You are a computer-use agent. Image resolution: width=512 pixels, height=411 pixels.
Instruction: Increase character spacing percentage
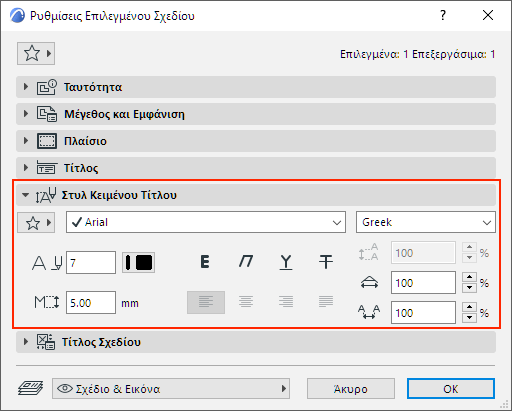pos(469,307)
